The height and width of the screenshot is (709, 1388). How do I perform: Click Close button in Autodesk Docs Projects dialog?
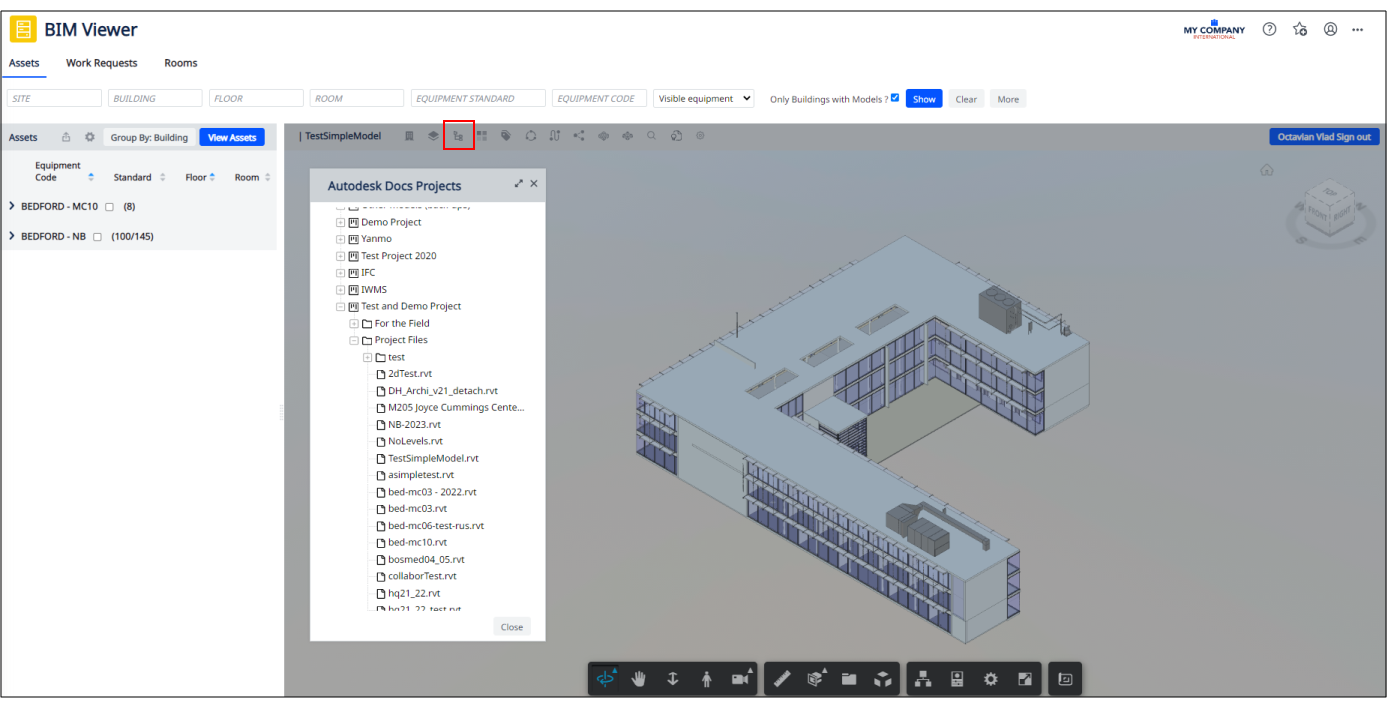pos(512,627)
